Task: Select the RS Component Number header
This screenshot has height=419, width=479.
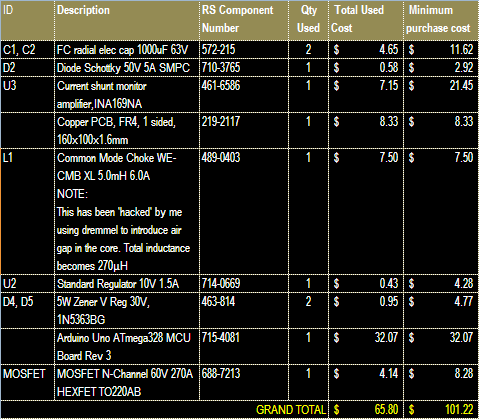Action: pos(244,20)
